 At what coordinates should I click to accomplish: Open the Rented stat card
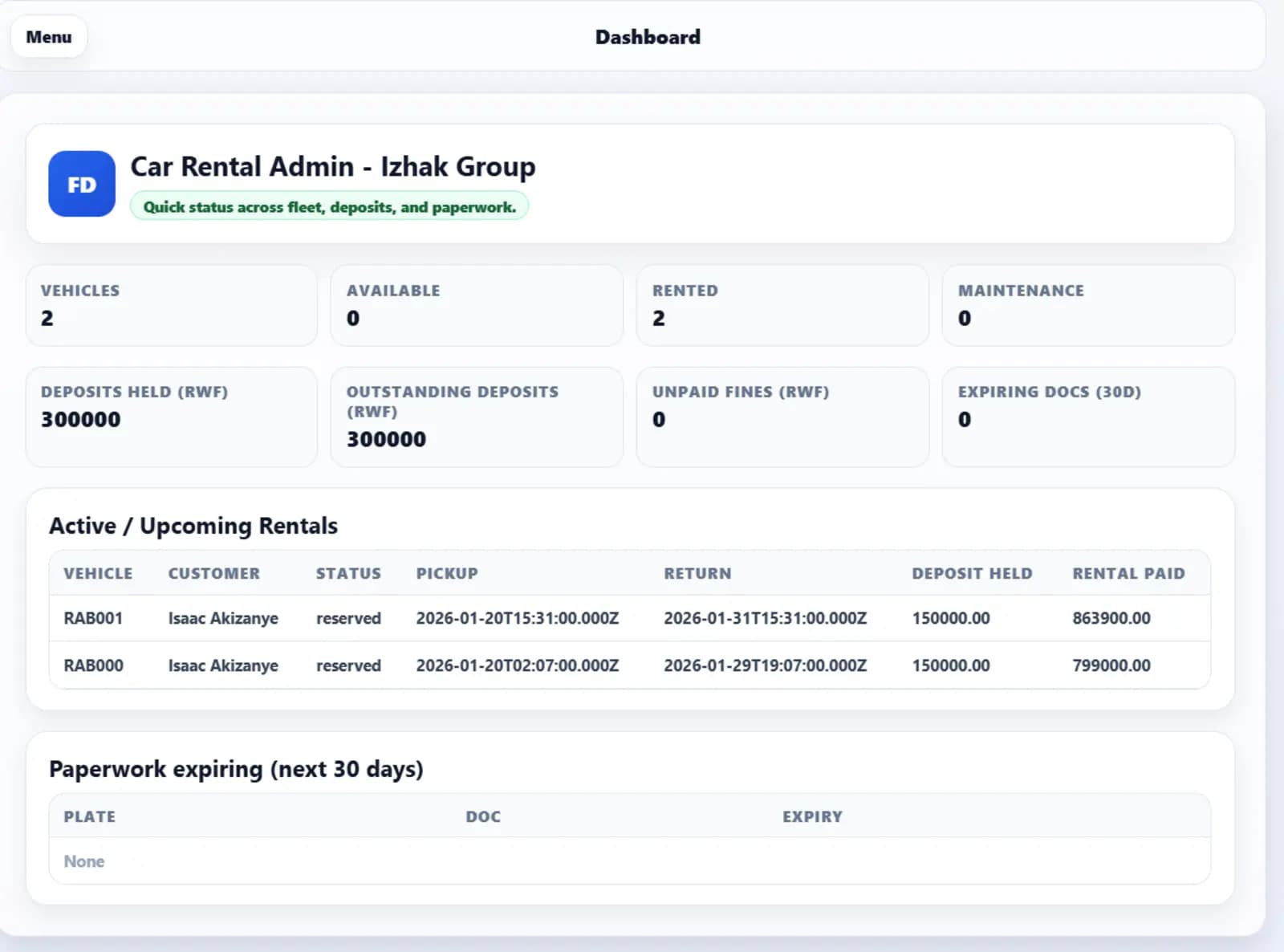782,306
